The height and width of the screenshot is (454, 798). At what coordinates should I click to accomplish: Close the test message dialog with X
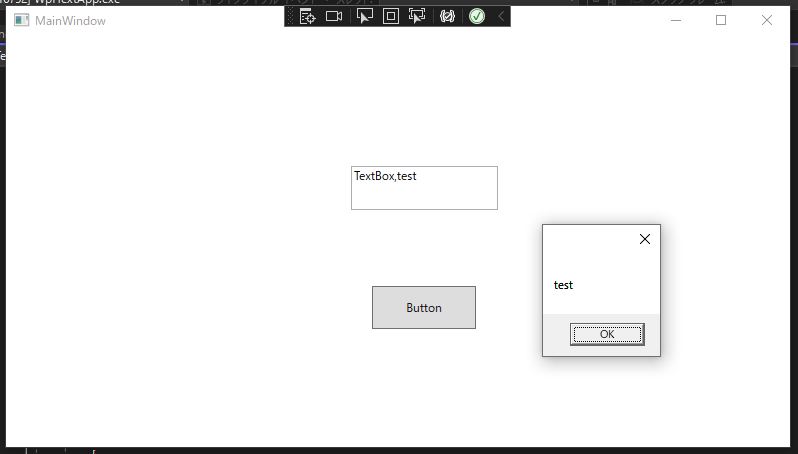644,239
